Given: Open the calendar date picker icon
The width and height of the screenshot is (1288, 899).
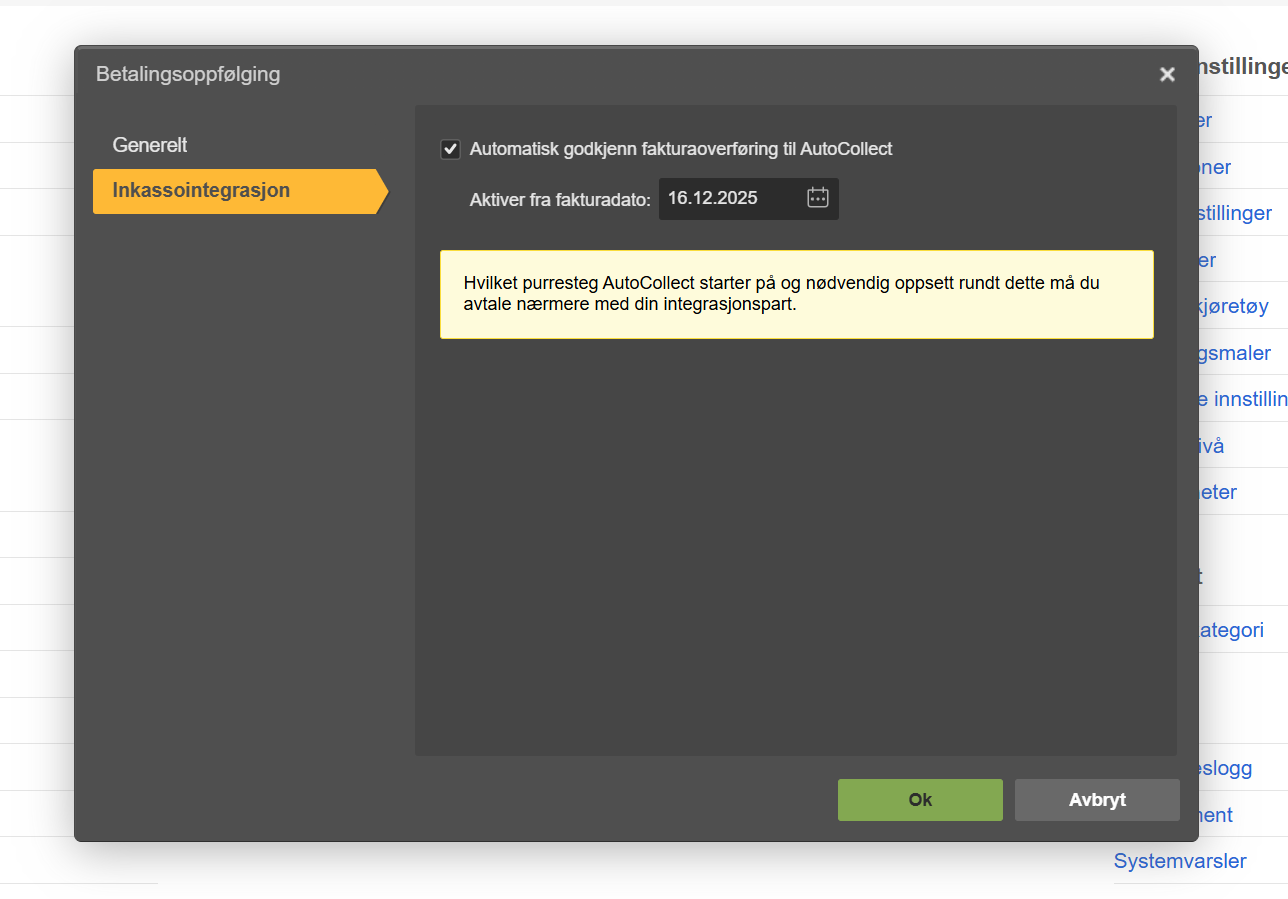Looking at the screenshot, I should (x=817, y=198).
